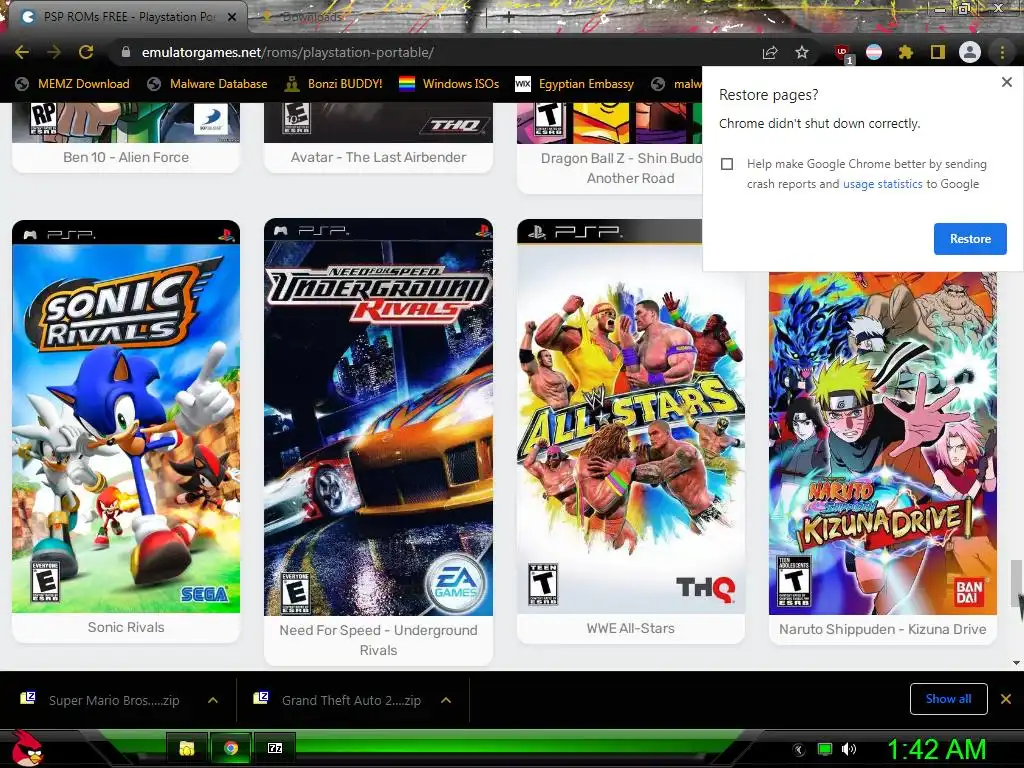The height and width of the screenshot is (768, 1024).
Task: Share this page from the address bar
Action: tap(770, 53)
